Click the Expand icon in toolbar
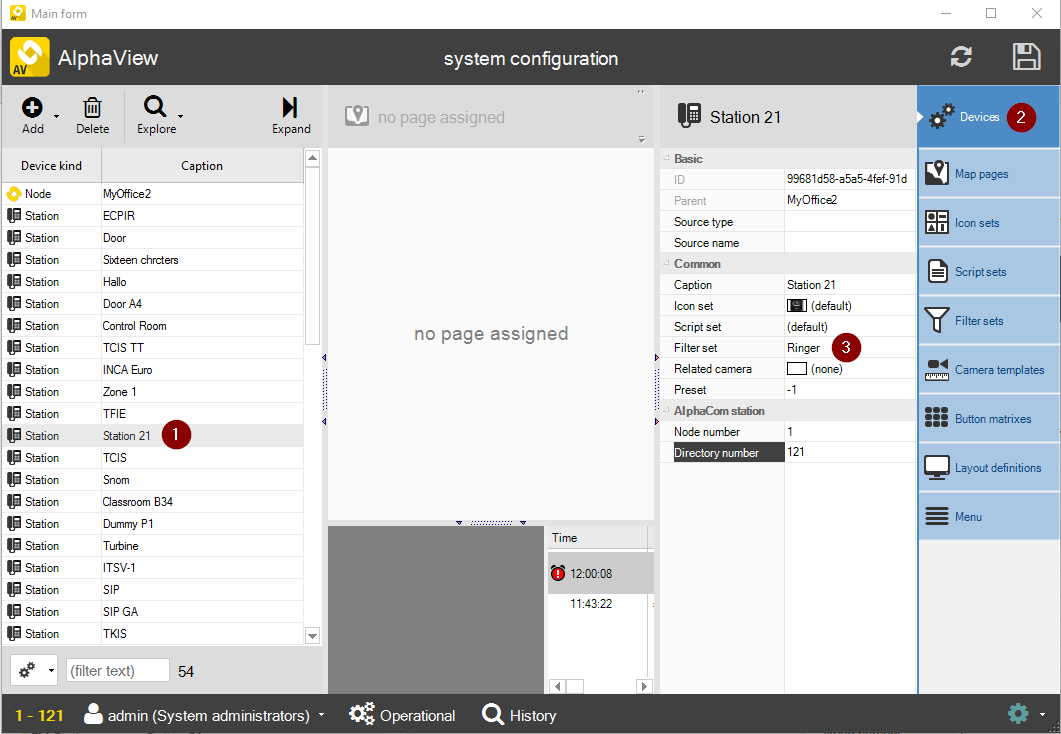1061x734 pixels. click(290, 108)
